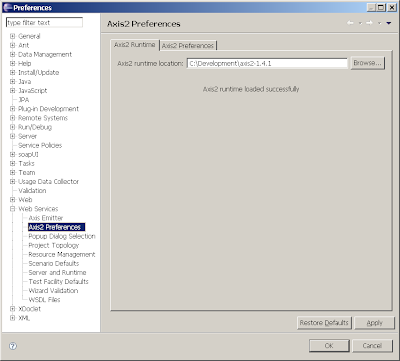Select the XML label in tree
Viewport: 400px width, 361px height.
tap(24, 318)
